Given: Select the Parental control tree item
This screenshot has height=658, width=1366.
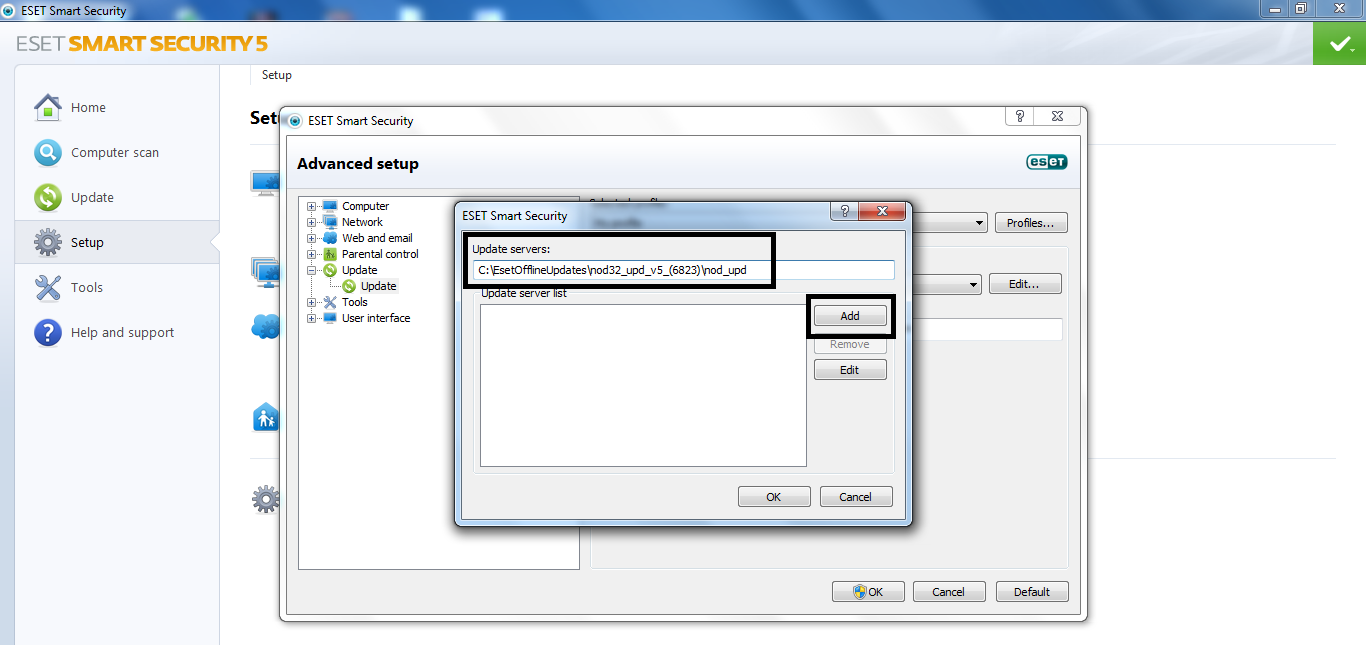Looking at the screenshot, I should point(380,254).
